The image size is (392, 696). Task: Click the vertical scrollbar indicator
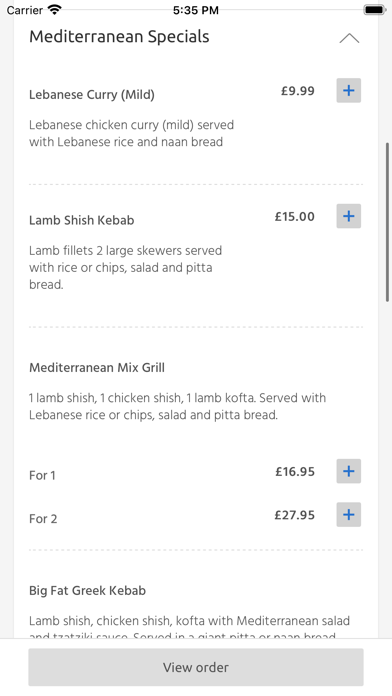pos(388,222)
